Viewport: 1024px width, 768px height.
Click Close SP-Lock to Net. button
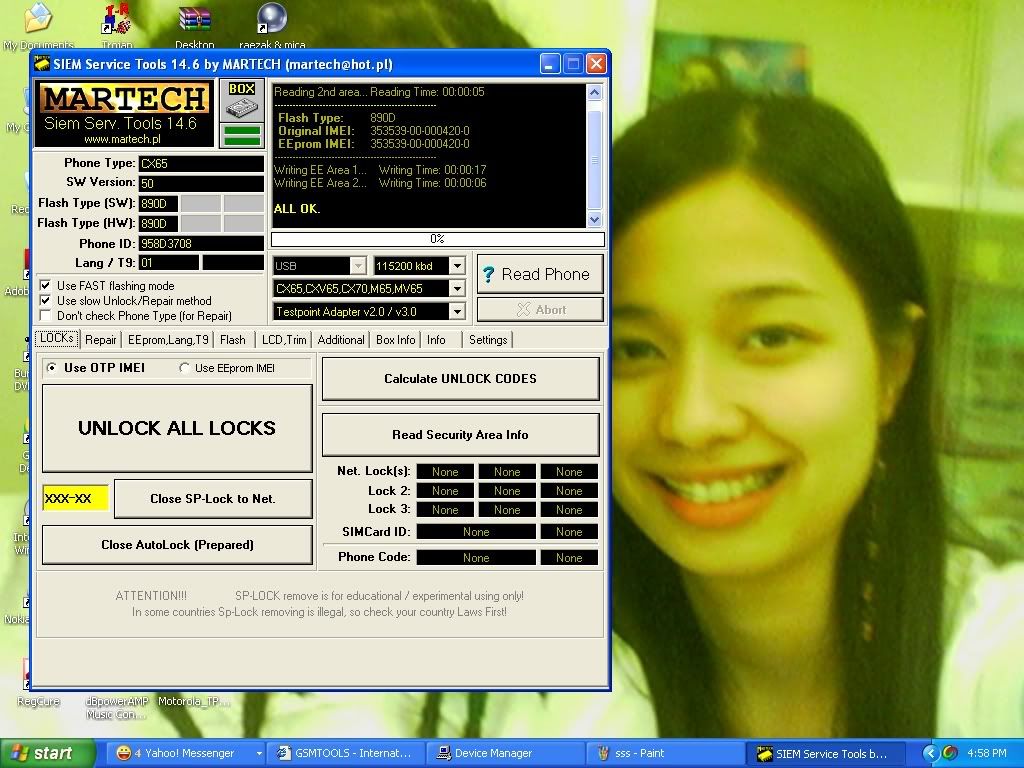213,498
